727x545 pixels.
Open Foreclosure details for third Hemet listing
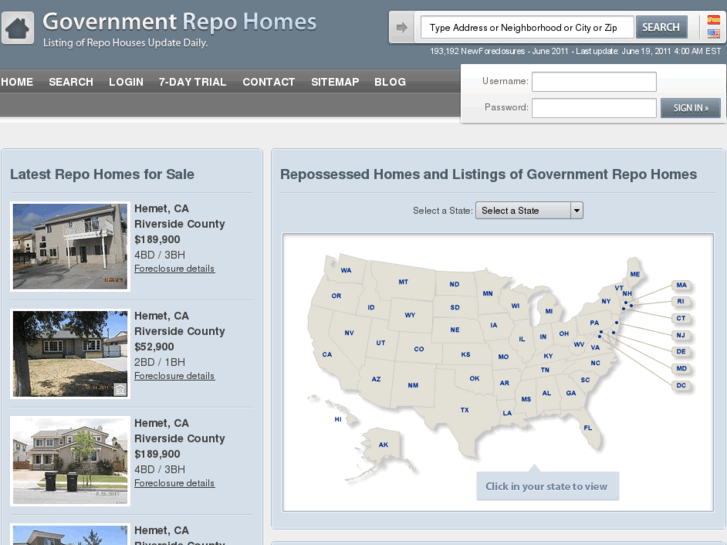pos(174,483)
